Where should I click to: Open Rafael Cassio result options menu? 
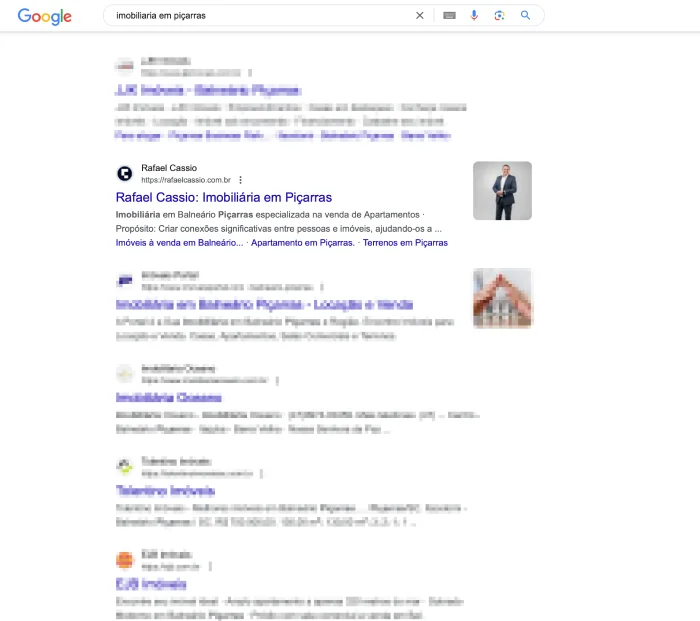241,180
